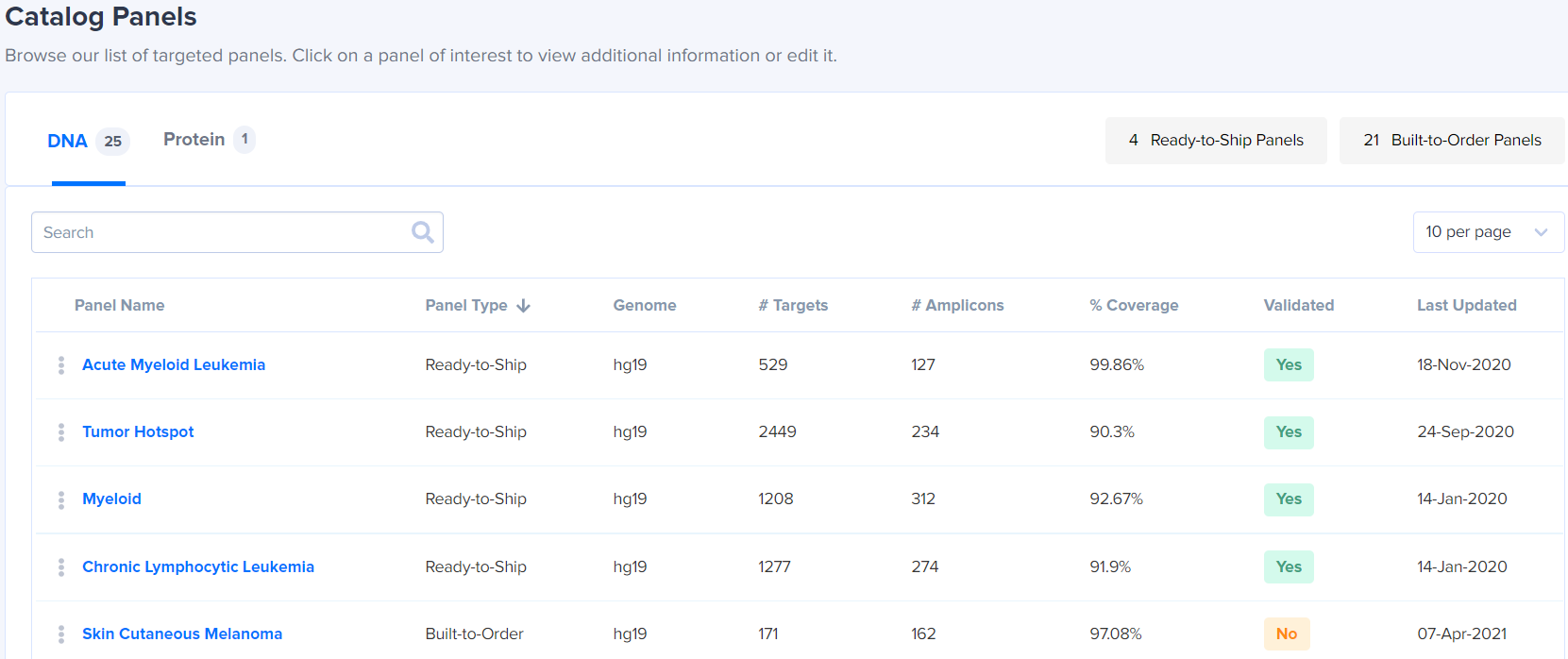The image size is (1568, 659).
Task: Click the 24-Sep-2020 date cell
Action: tap(1465, 432)
